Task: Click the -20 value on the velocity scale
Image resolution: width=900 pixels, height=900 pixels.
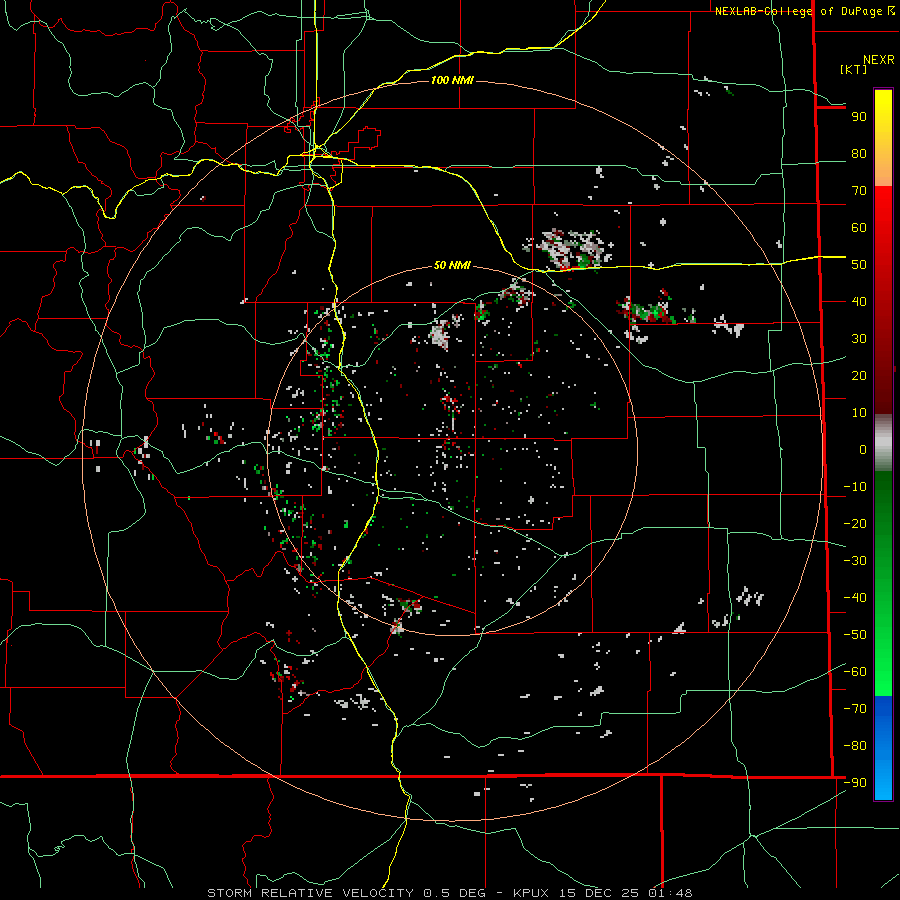Action: pyautogui.click(x=855, y=524)
